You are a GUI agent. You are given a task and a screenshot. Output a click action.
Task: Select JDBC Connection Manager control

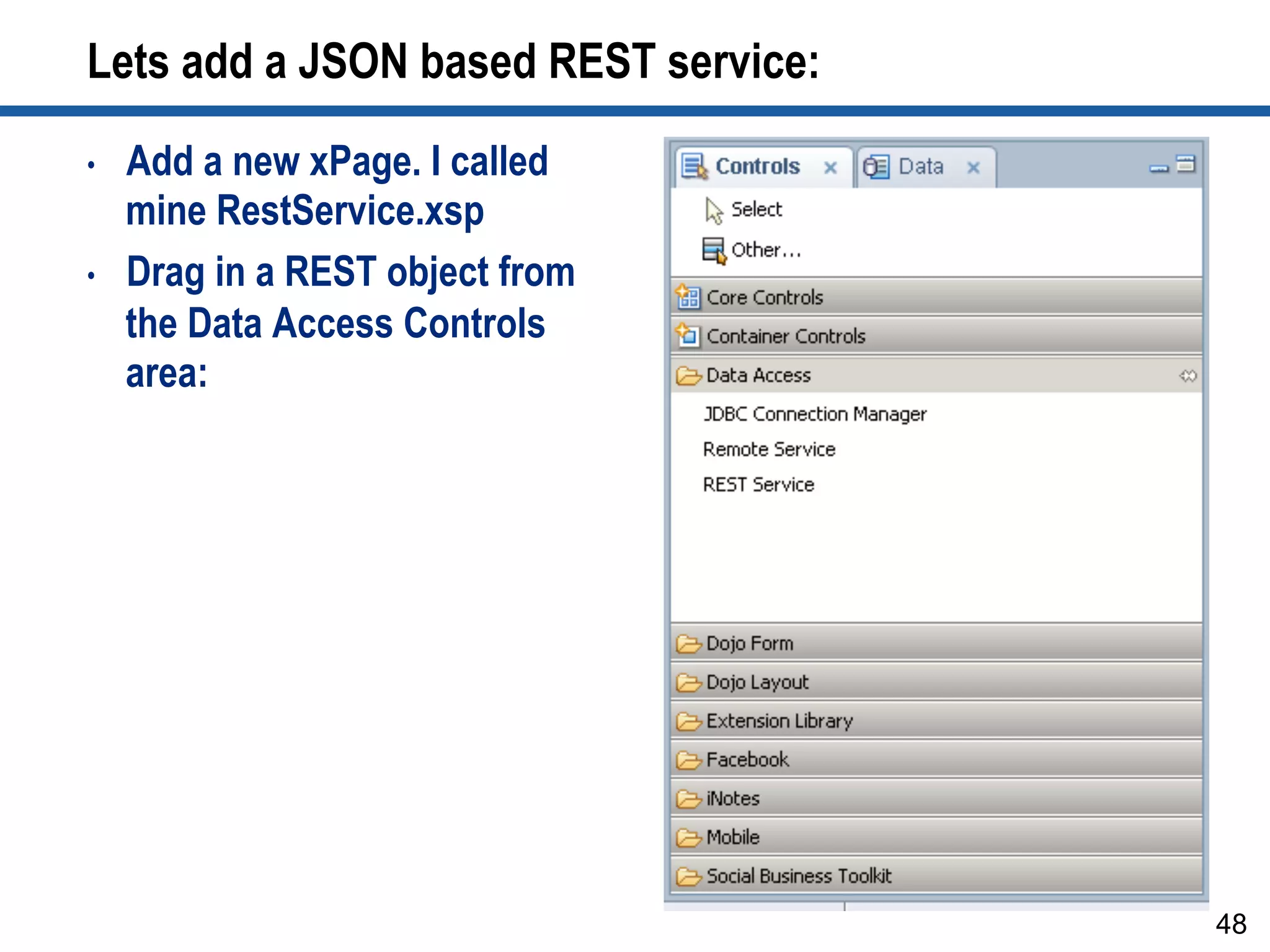click(x=815, y=414)
